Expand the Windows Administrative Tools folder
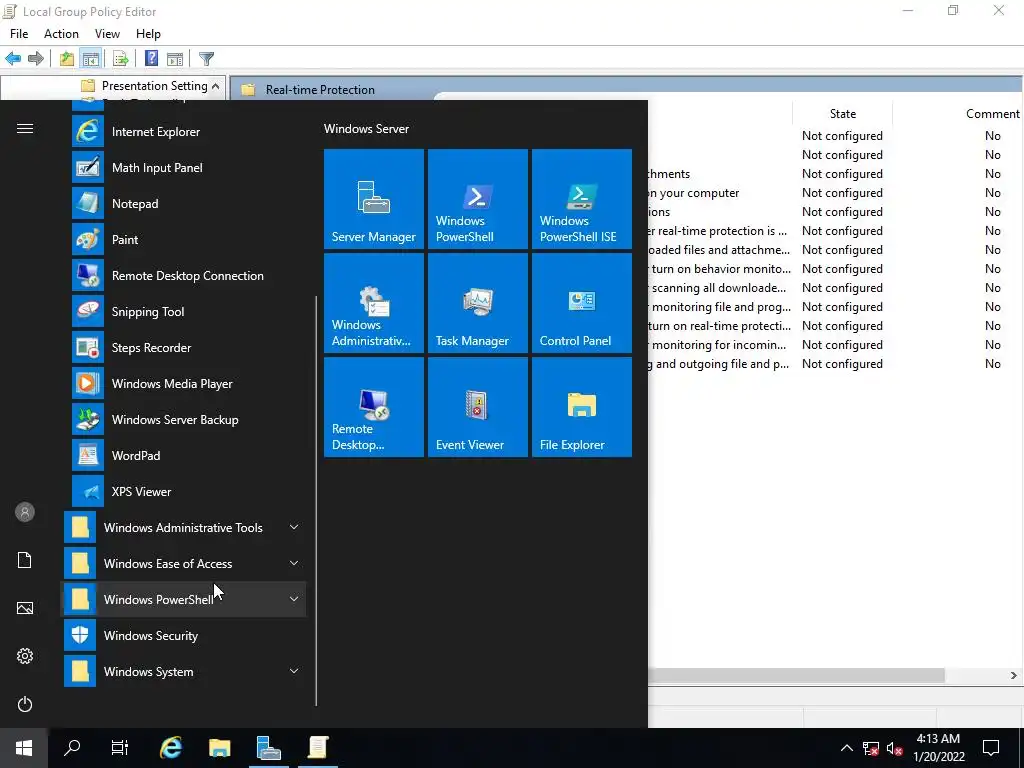This screenshot has width=1024, height=768. click(x=184, y=528)
